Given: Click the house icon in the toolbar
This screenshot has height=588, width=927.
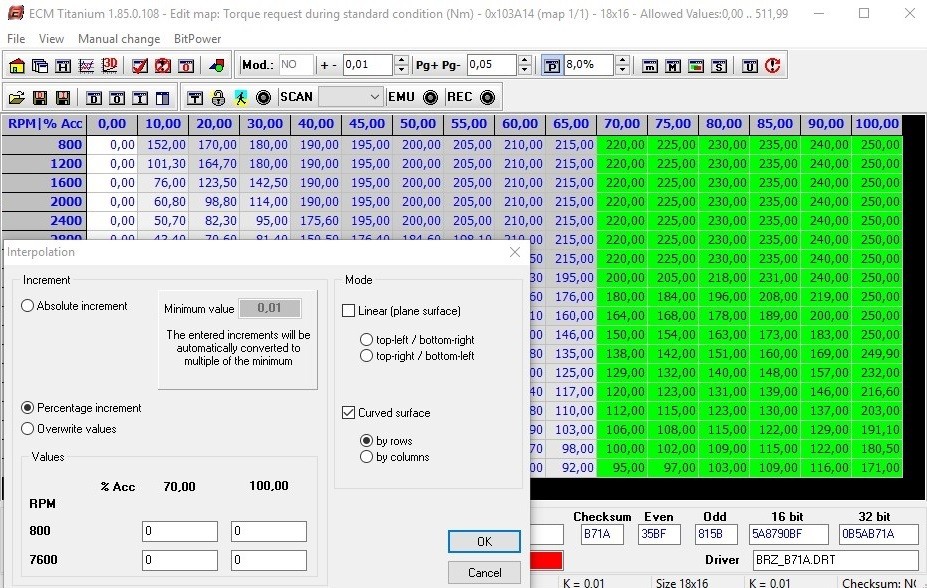Looking at the screenshot, I should [x=17, y=66].
